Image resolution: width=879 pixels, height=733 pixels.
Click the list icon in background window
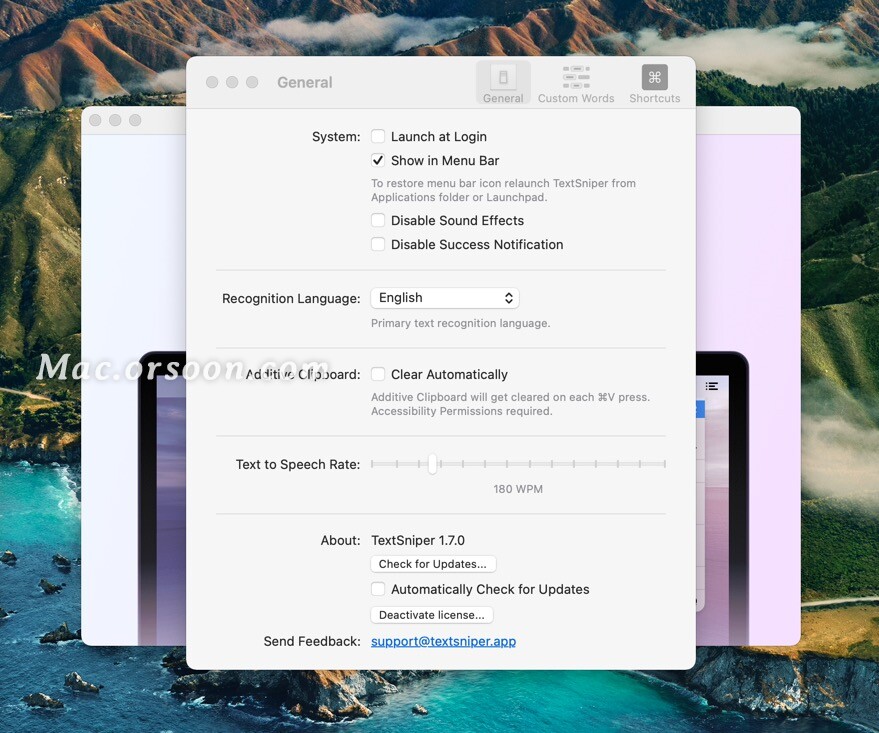point(711,386)
